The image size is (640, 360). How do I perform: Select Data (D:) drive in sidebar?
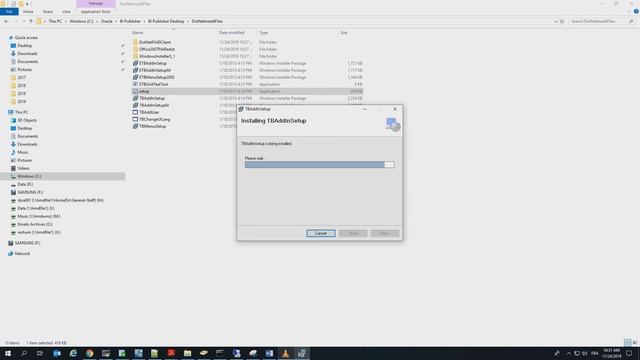[x=25, y=184]
